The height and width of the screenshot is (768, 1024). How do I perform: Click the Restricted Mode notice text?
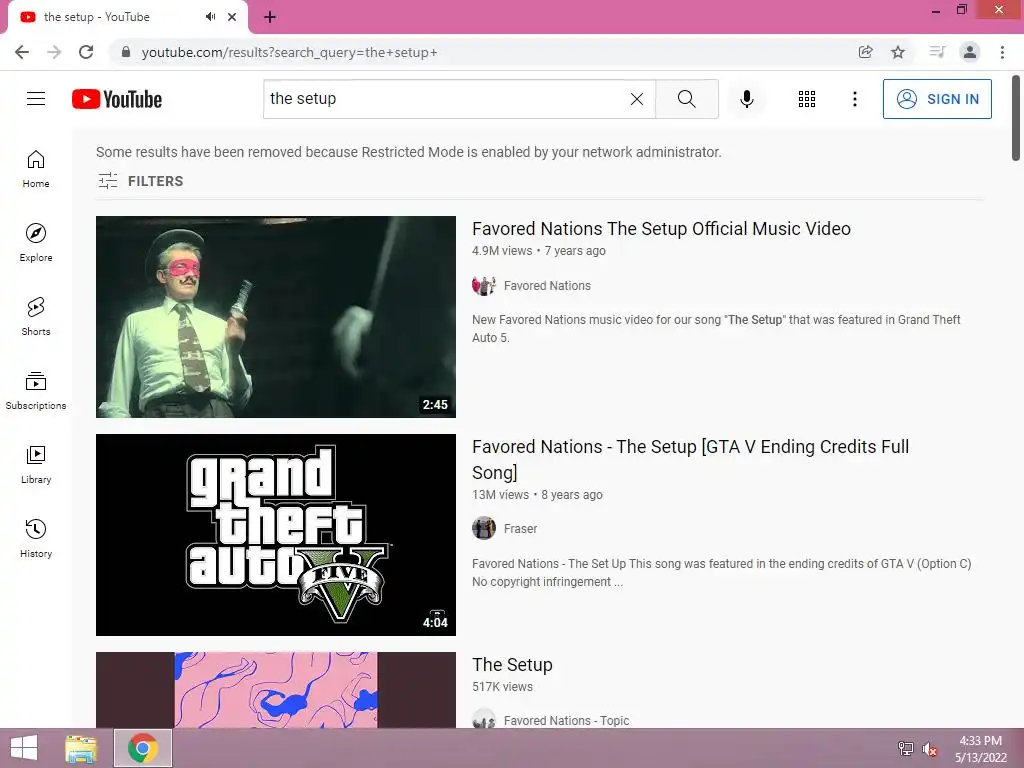point(409,152)
